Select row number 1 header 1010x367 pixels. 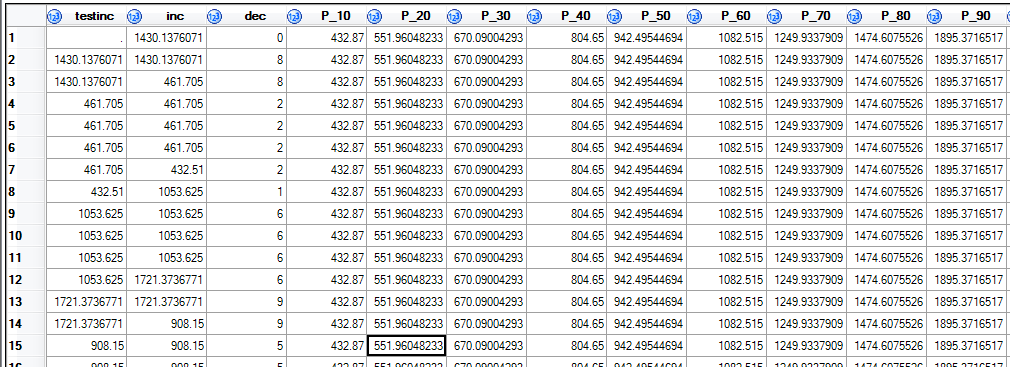tap(25, 38)
